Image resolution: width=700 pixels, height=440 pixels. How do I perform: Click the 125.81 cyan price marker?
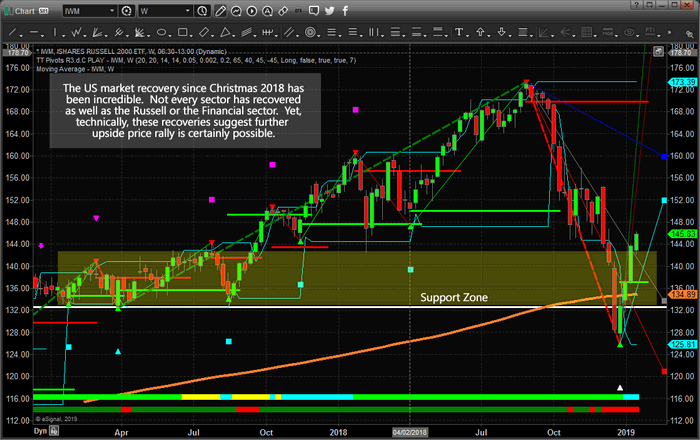click(x=682, y=345)
